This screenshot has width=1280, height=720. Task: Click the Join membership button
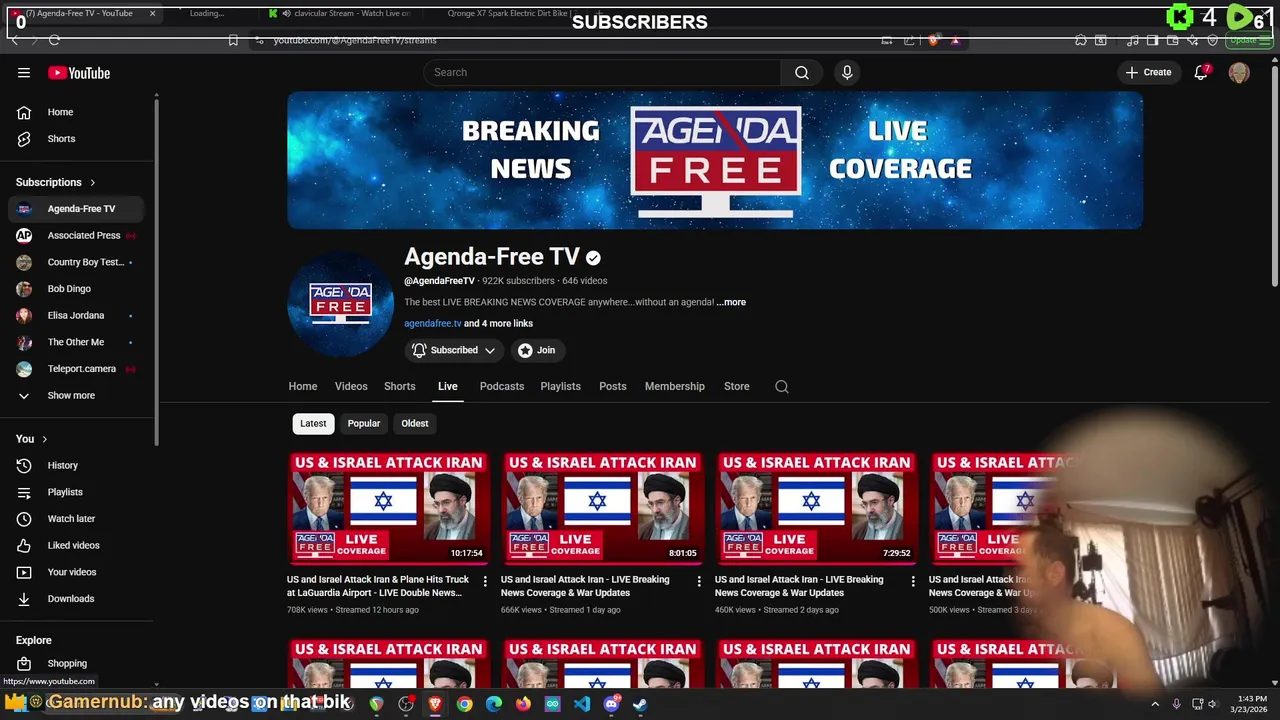point(536,350)
